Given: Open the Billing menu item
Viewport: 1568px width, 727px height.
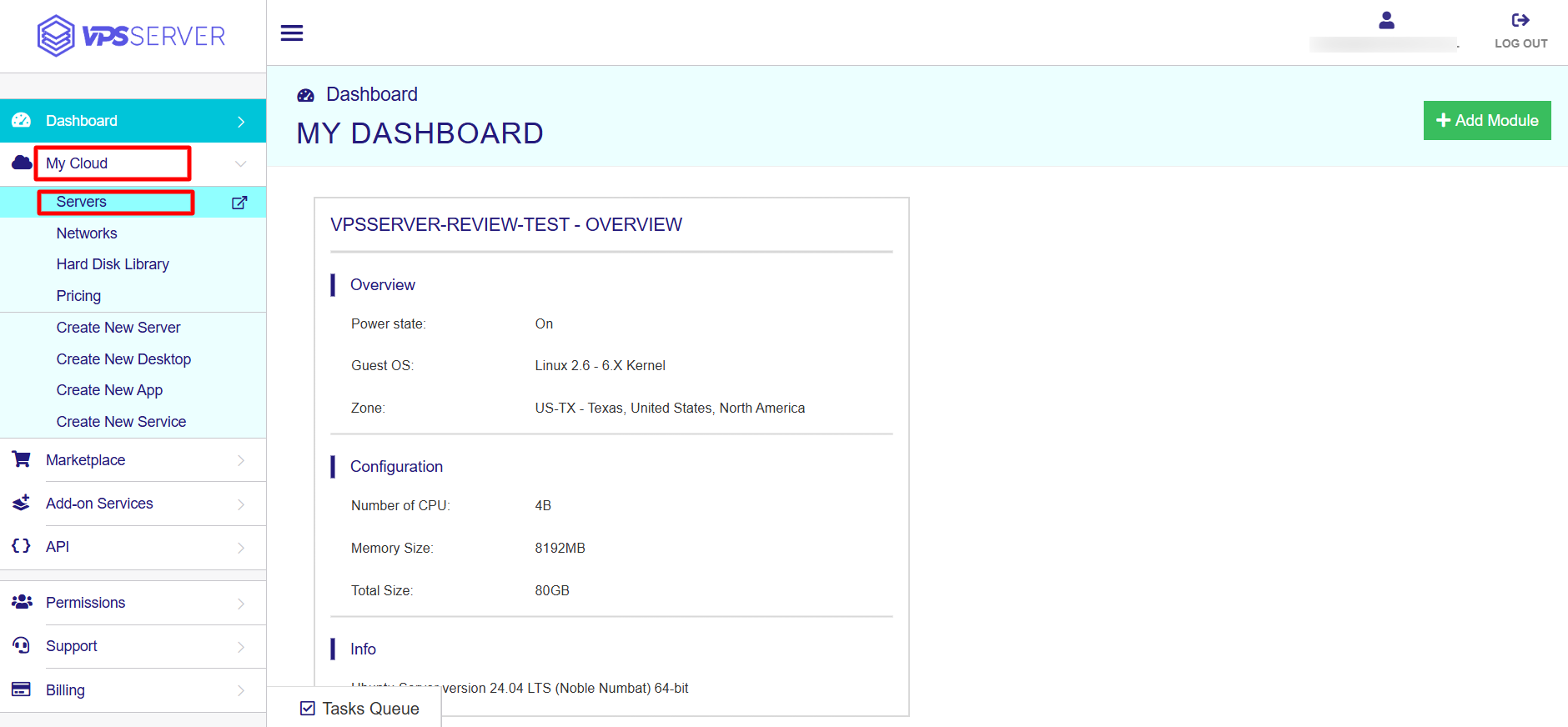Looking at the screenshot, I should coord(133,690).
